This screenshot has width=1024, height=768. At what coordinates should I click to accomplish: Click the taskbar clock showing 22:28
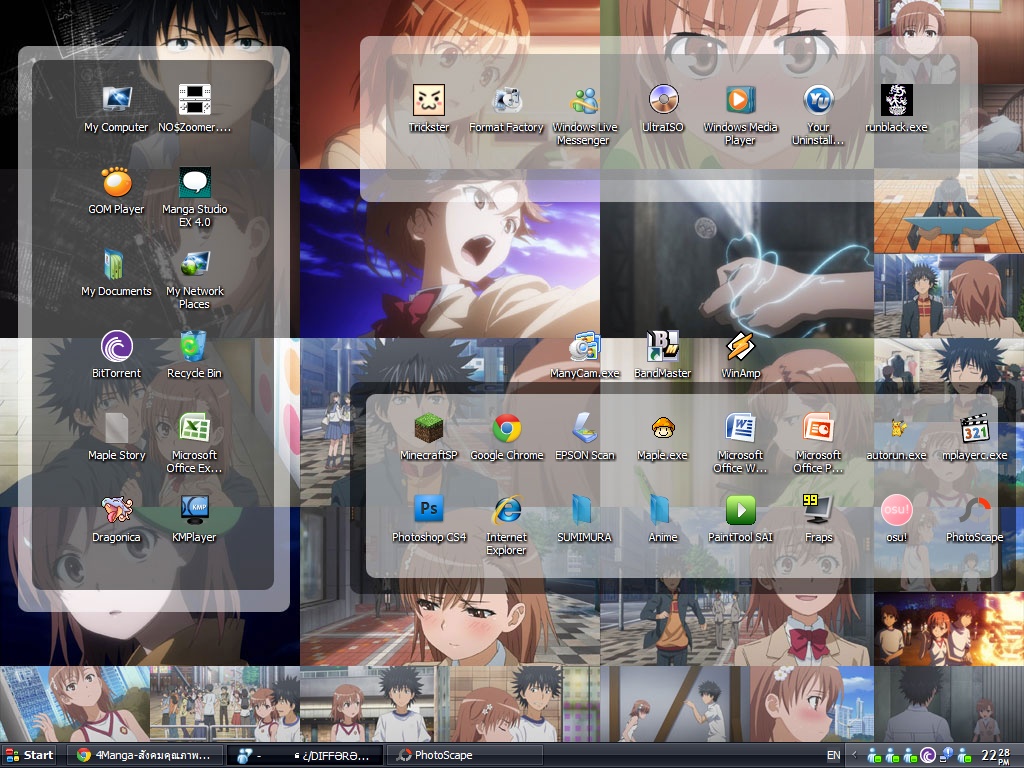[995, 756]
